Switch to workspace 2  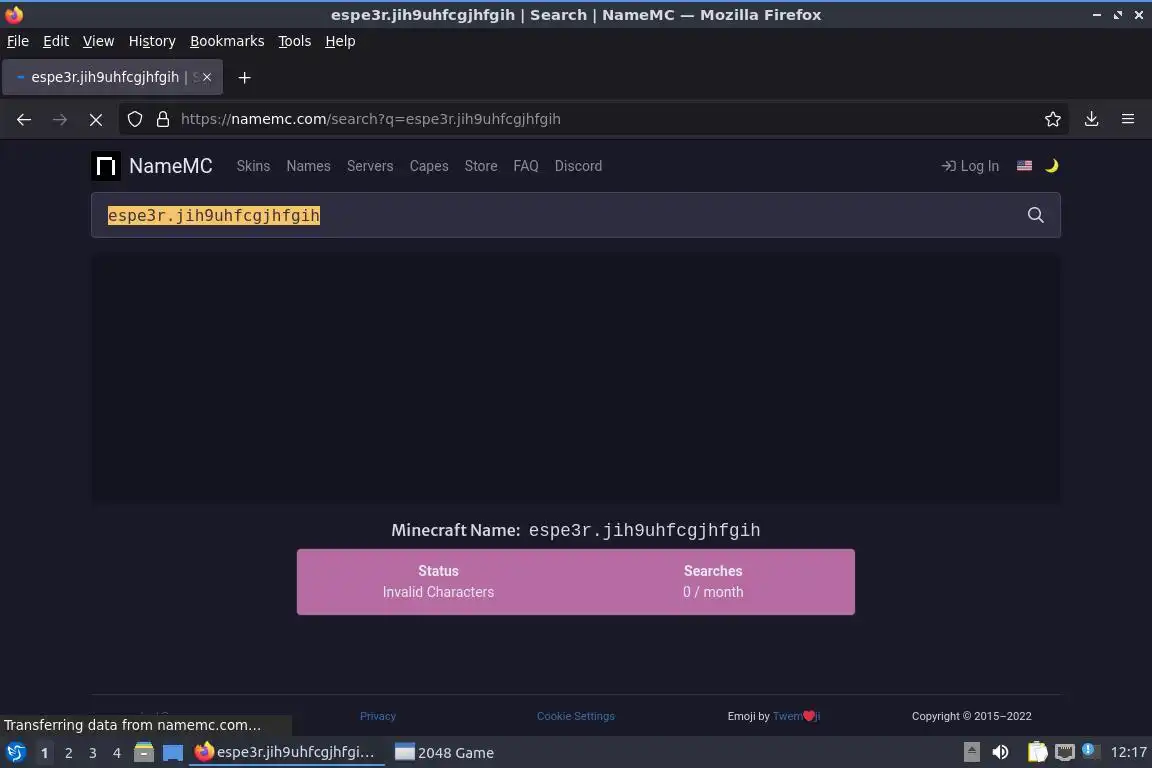[68, 753]
